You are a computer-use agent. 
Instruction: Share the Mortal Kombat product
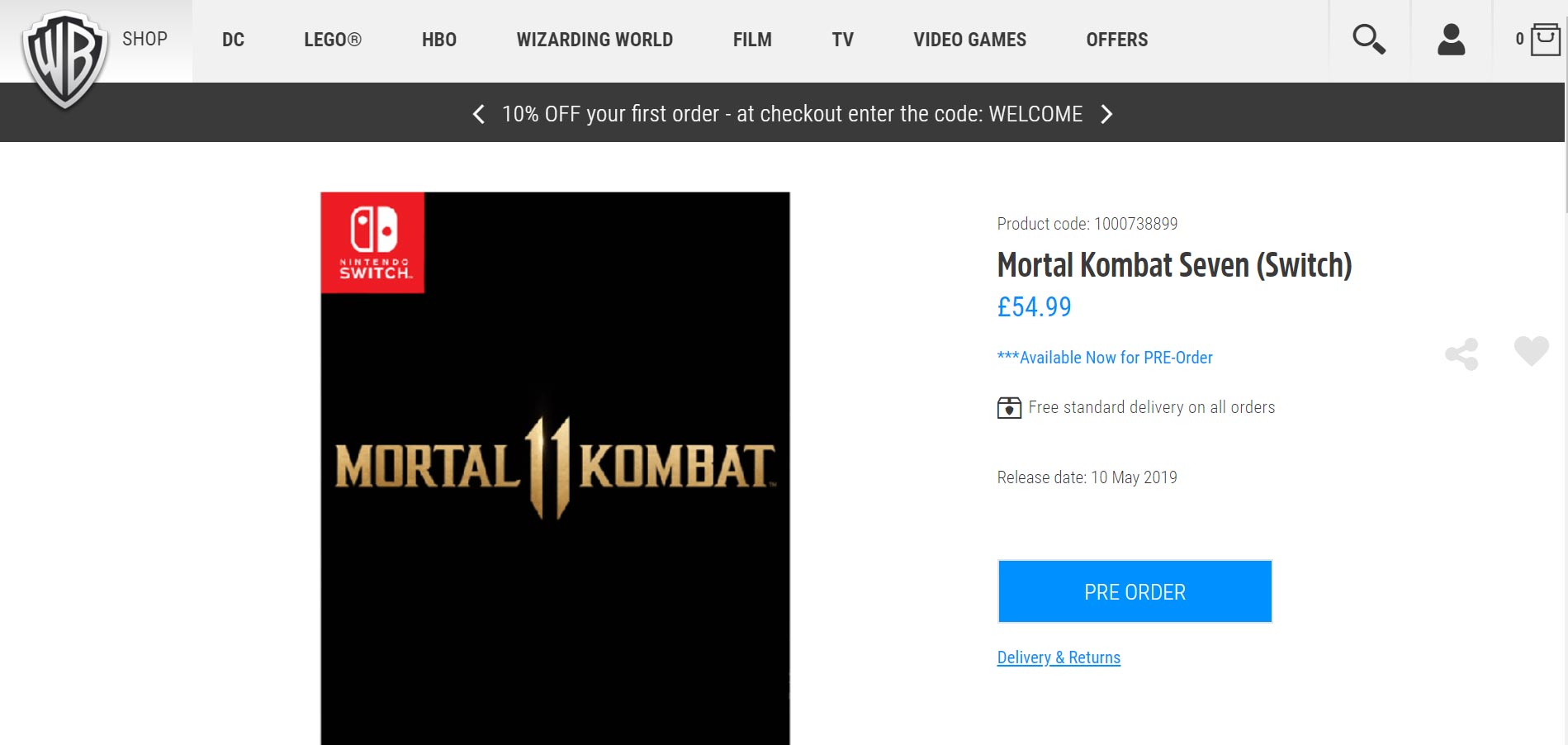[x=1463, y=354]
